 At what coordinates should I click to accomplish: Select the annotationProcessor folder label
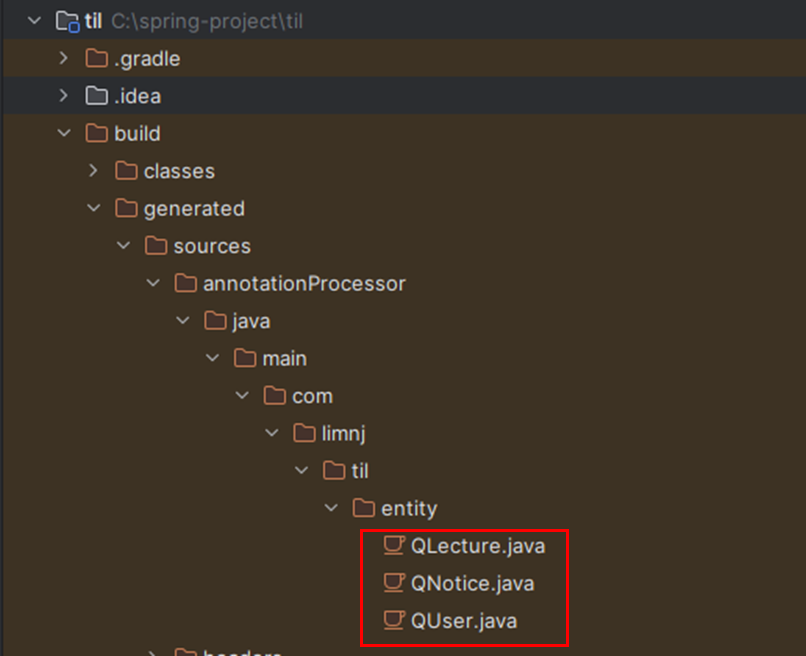(x=304, y=284)
